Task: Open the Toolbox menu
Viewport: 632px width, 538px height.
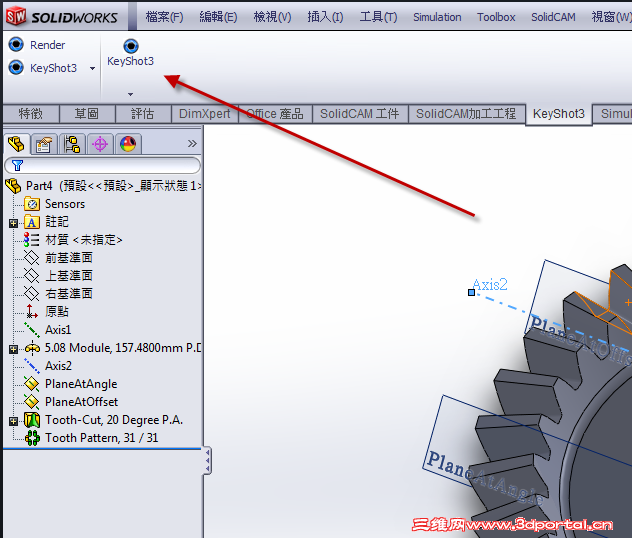Action: [x=496, y=17]
